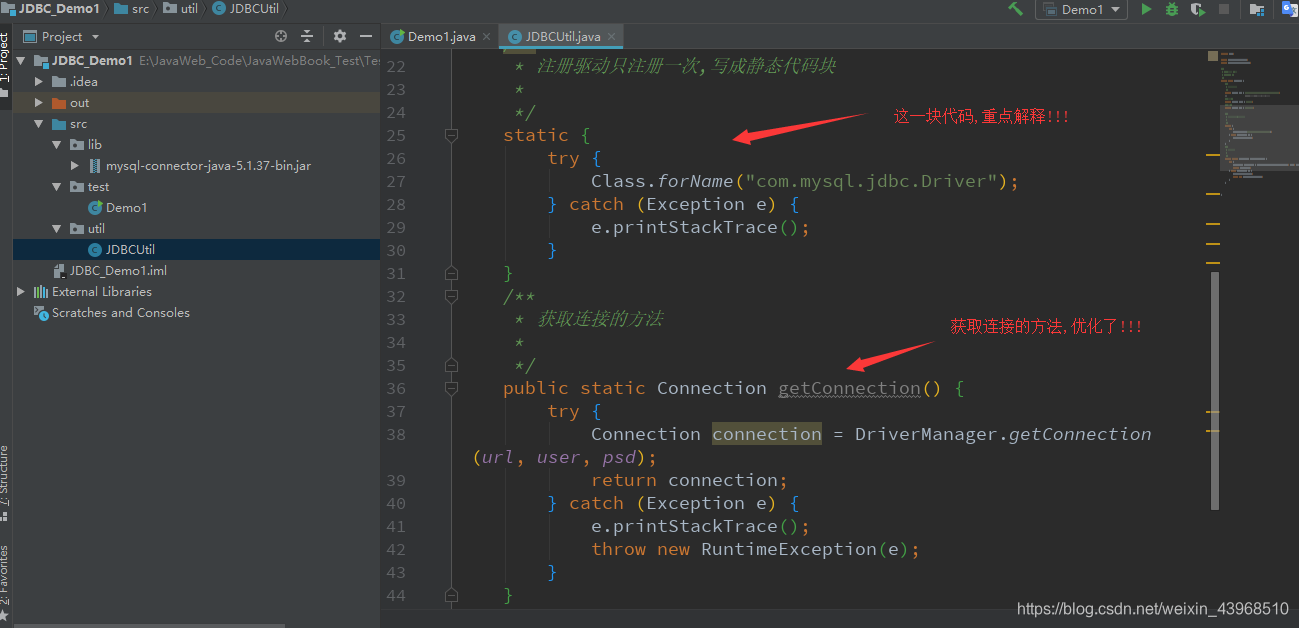This screenshot has height=628, width=1299.
Task: Open the Project tool window side tab
Action: click(5, 65)
